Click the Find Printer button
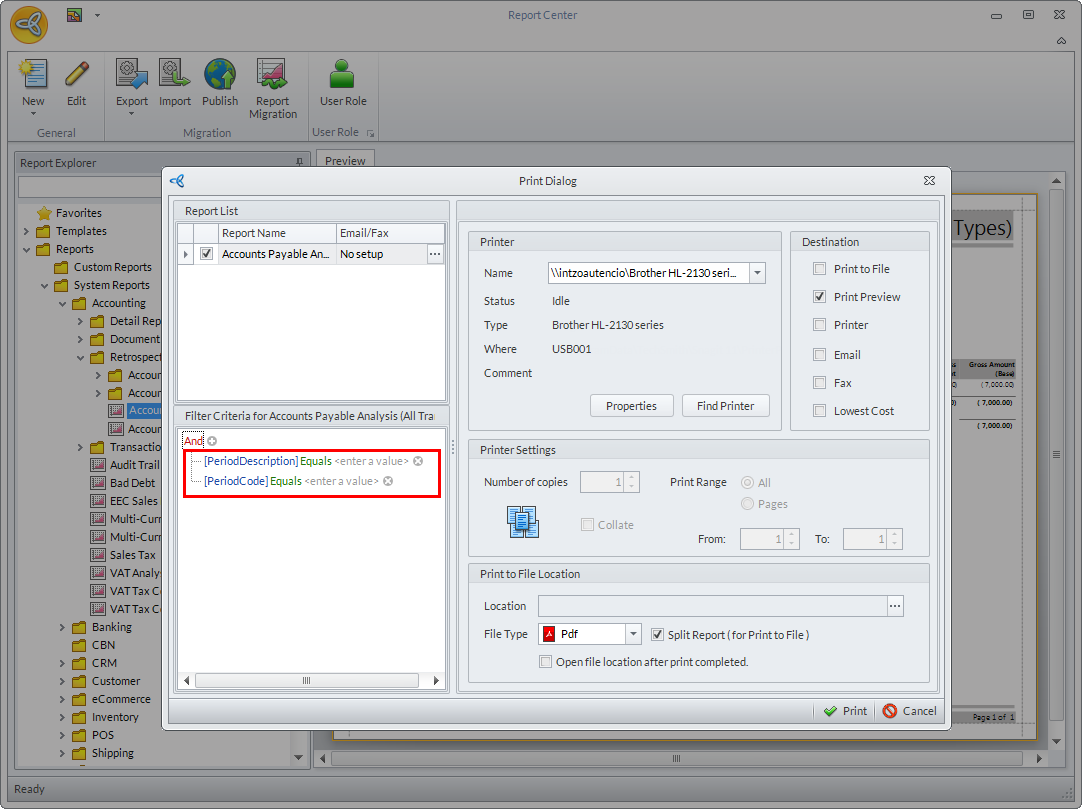Image resolution: width=1082 pixels, height=809 pixels. tap(725, 405)
